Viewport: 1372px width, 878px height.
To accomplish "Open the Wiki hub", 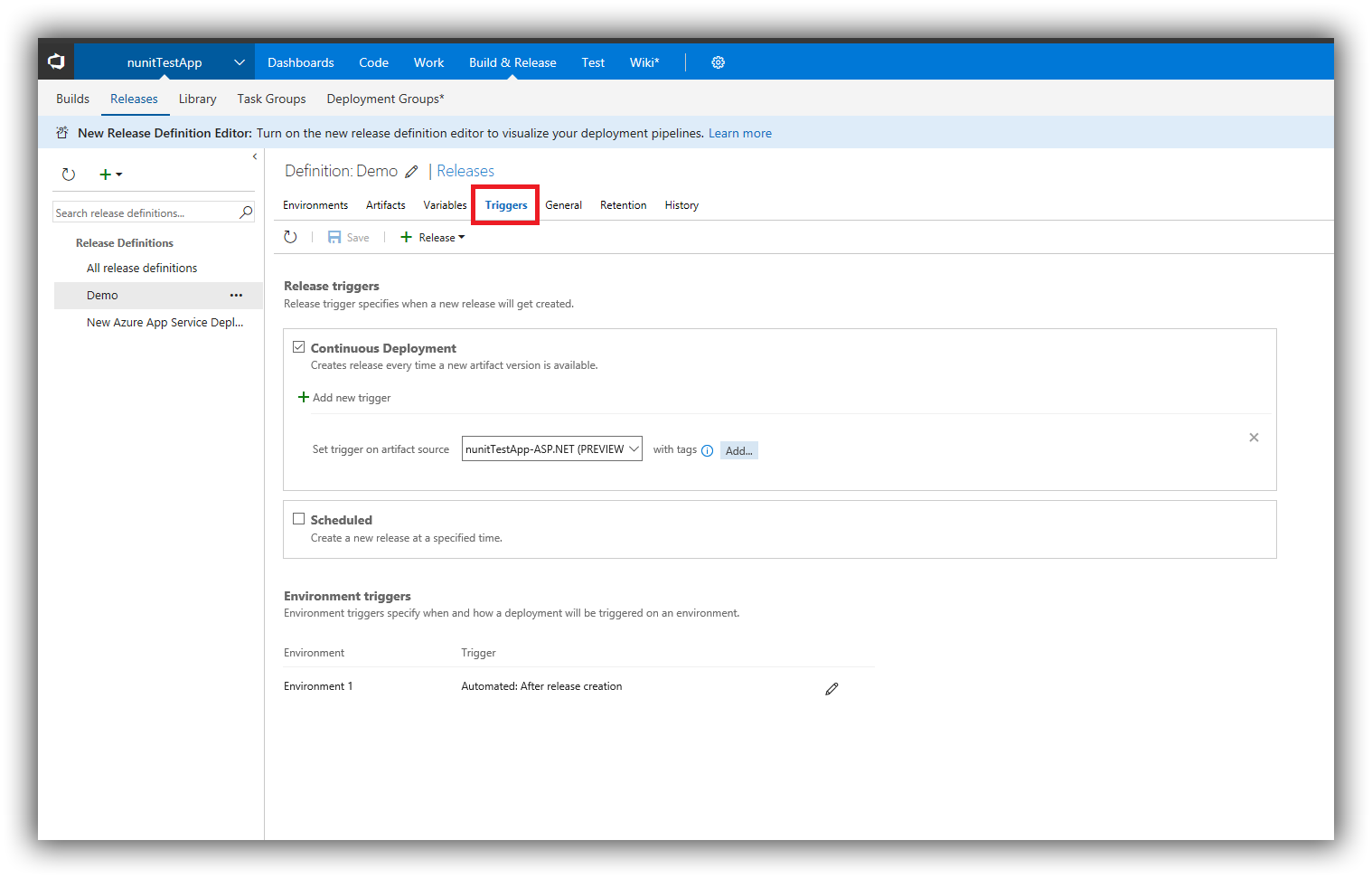I will tap(644, 62).
